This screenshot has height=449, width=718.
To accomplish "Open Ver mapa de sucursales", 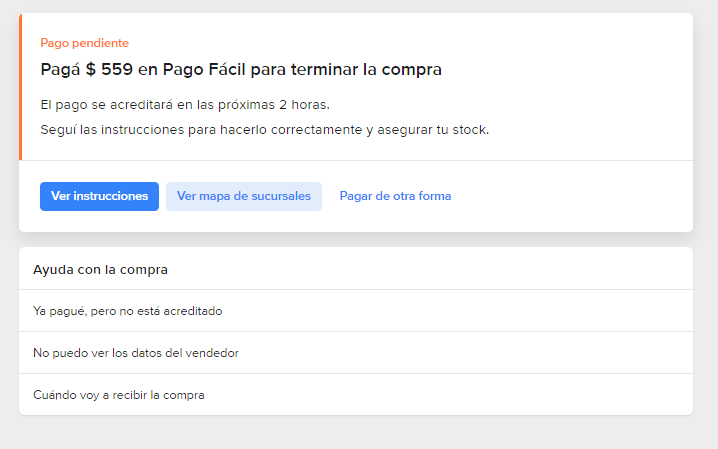I will 244,196.
